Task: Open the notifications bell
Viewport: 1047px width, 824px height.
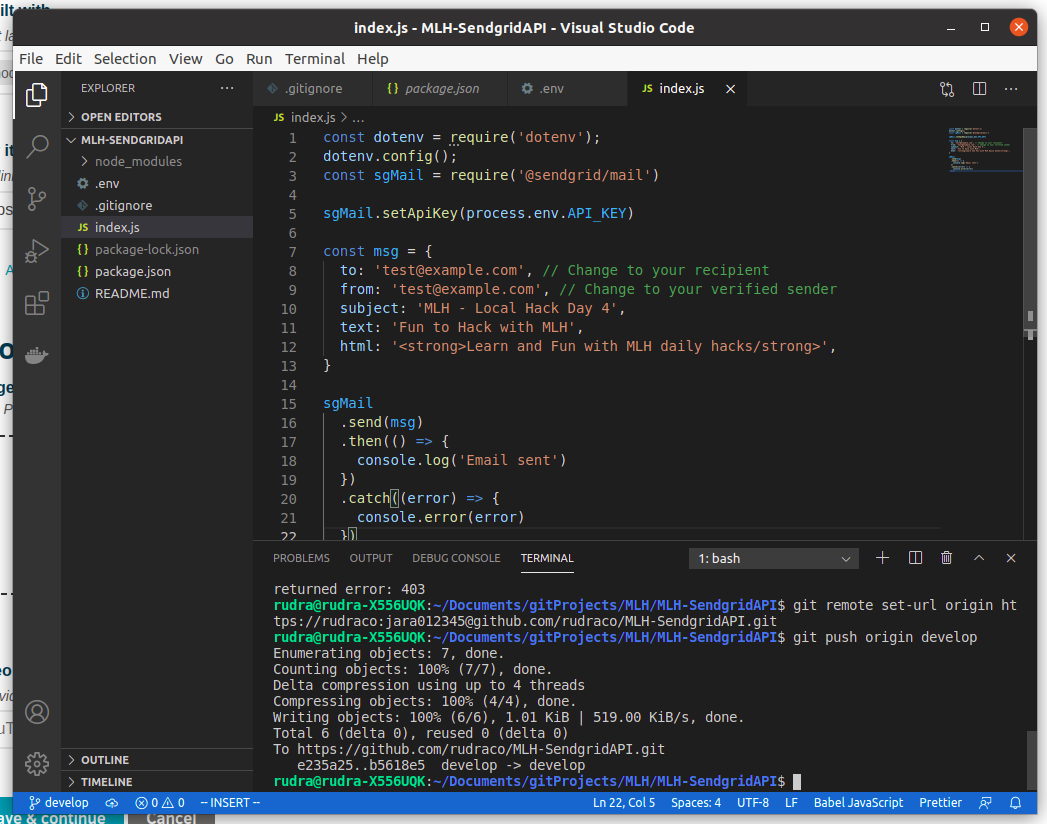Action: click(x=1016, y=803)
